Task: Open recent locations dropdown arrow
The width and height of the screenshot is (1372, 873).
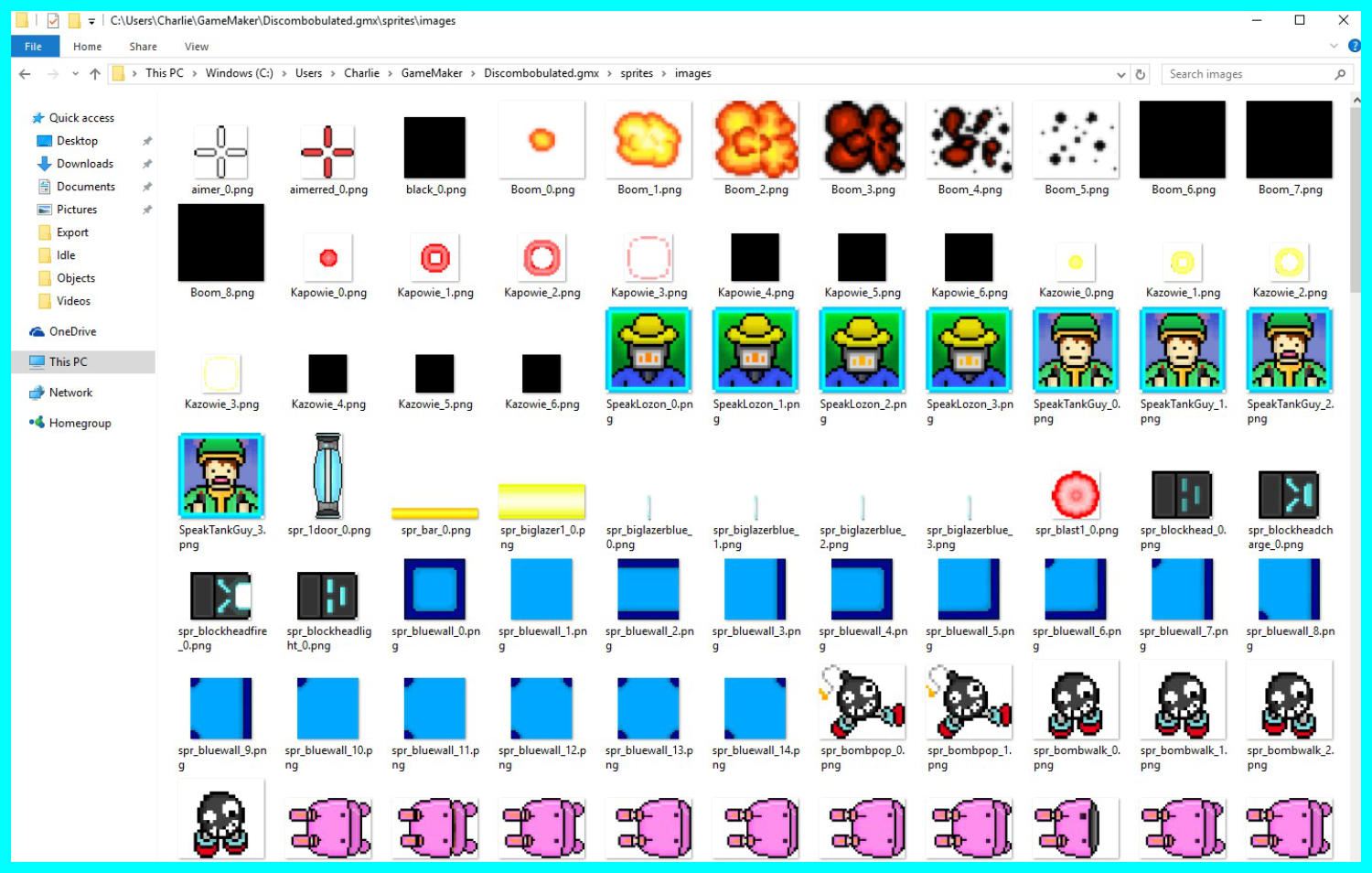Action: (x=75, y=74)
